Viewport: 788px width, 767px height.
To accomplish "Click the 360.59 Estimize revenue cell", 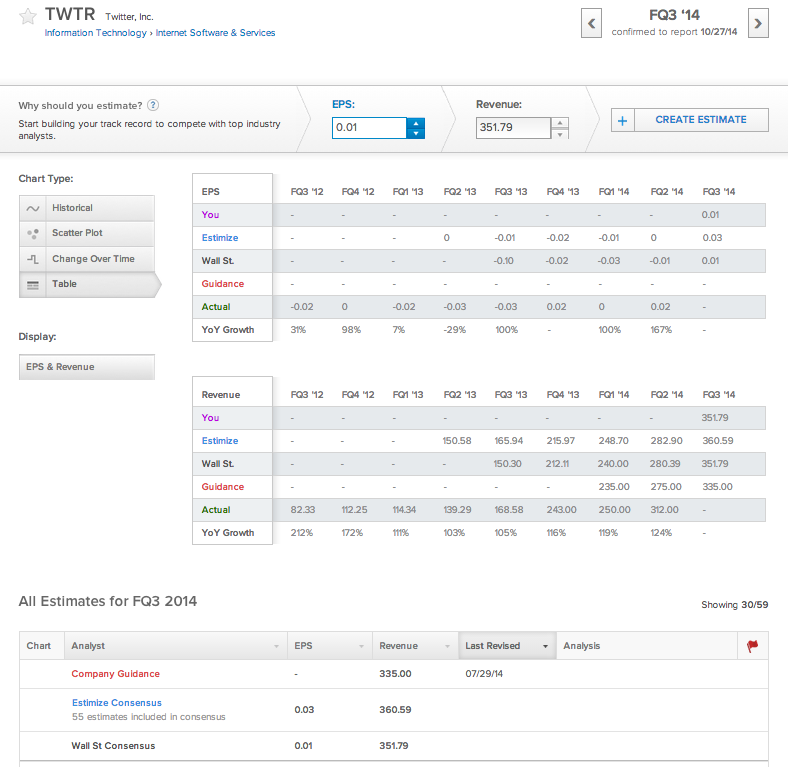I will coord(718,441).
